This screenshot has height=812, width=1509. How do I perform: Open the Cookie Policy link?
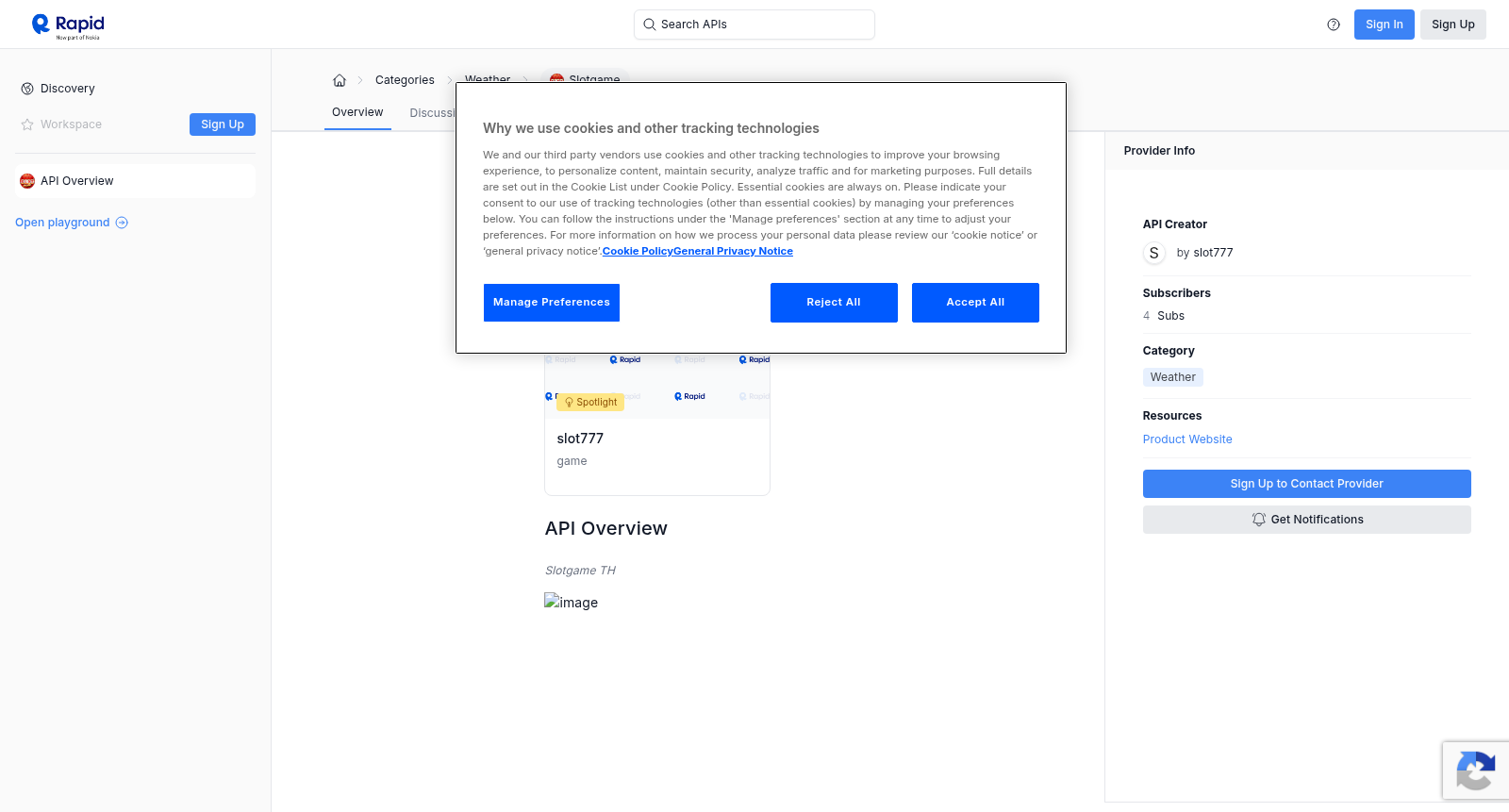click(x=638, y=252)
